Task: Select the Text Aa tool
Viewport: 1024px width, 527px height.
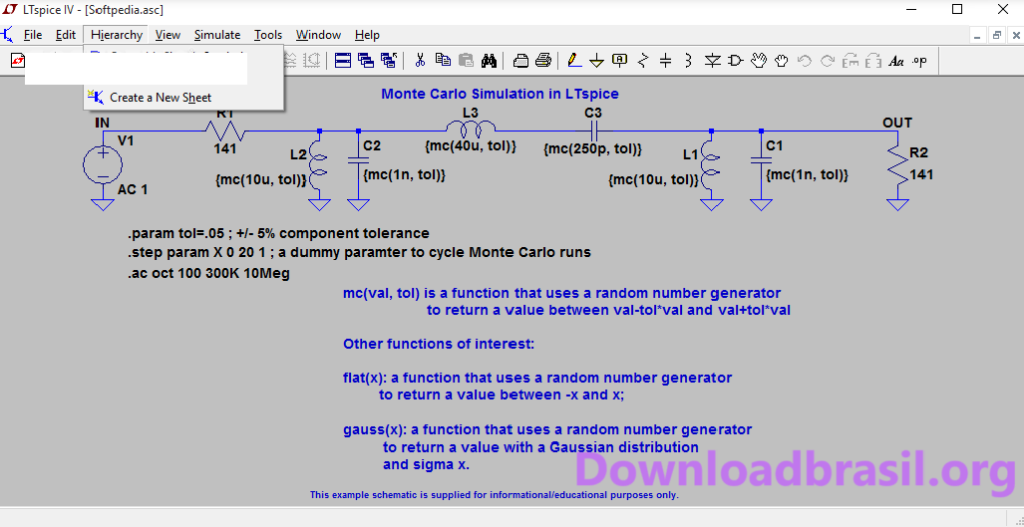Action: pyautogui.click(x=897, y=61)
